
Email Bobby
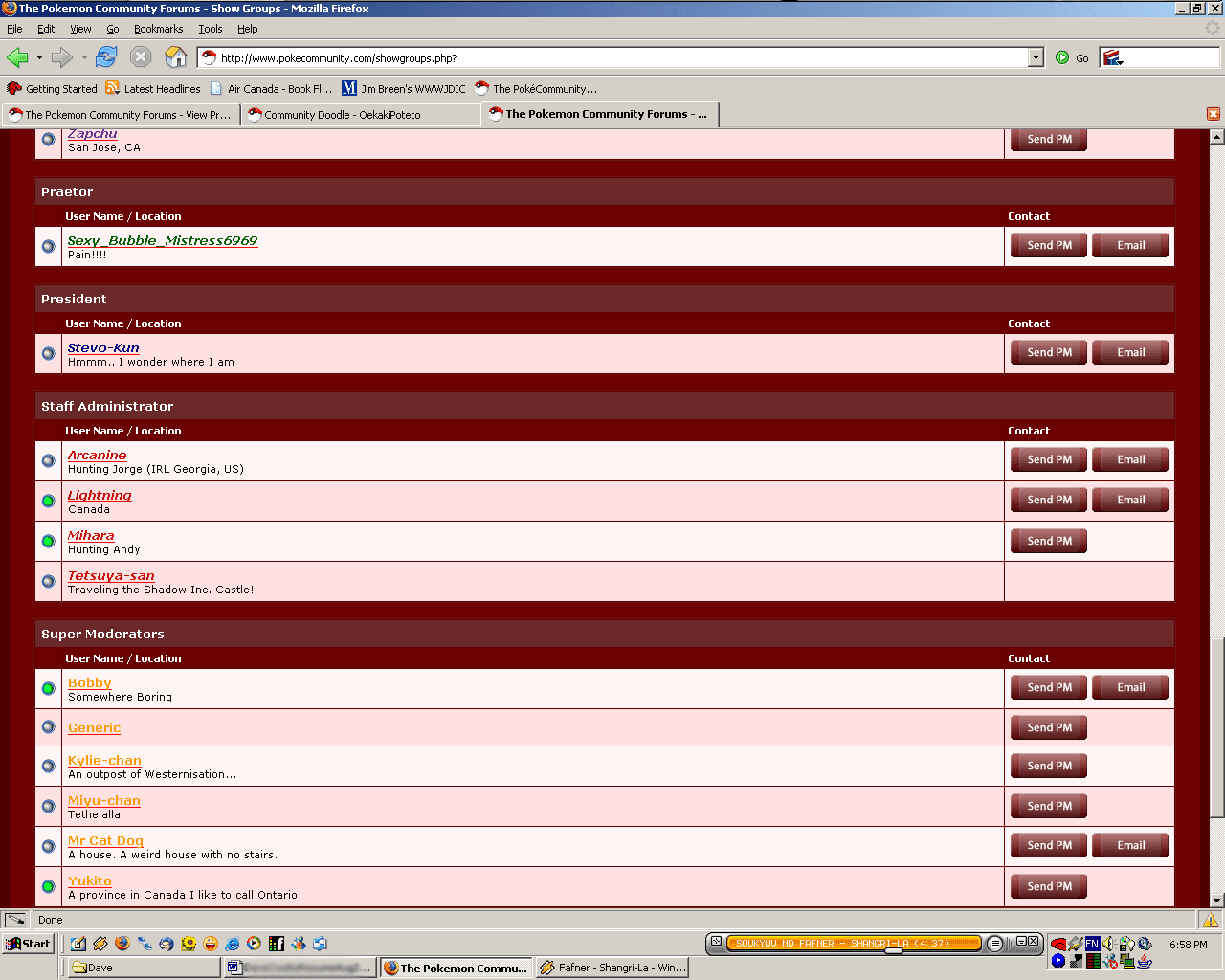point(1130,687)
